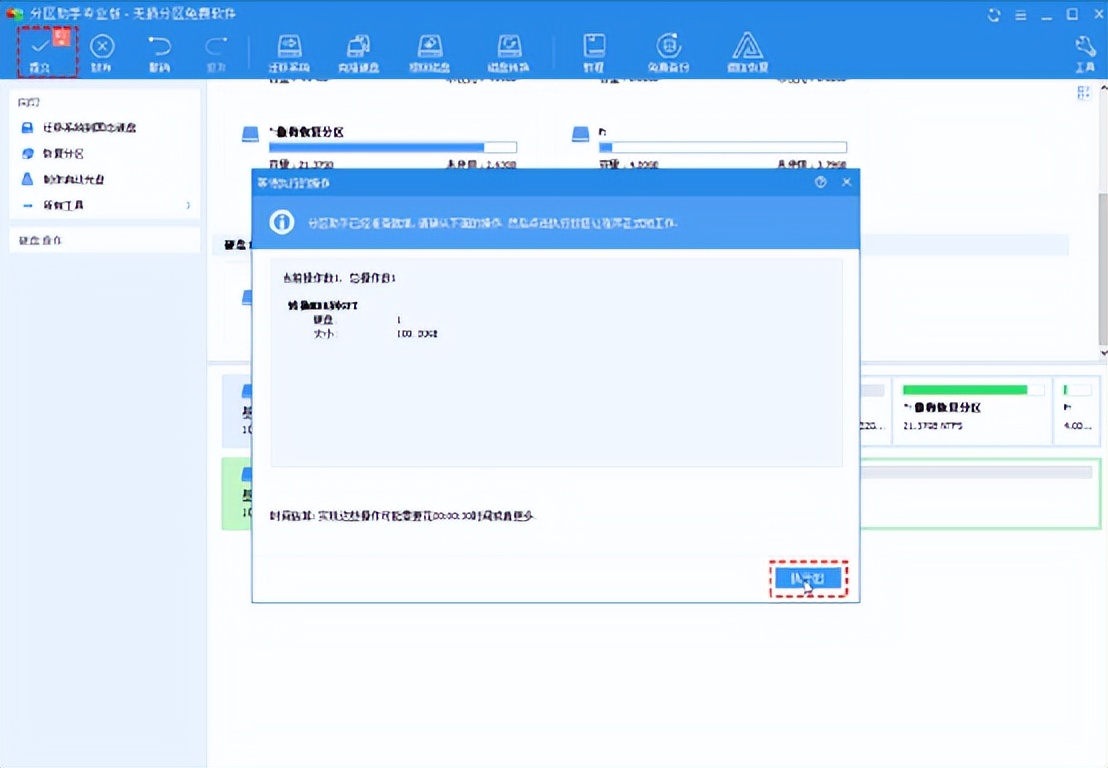Click the refresh icon in title bar

(994, 14)
